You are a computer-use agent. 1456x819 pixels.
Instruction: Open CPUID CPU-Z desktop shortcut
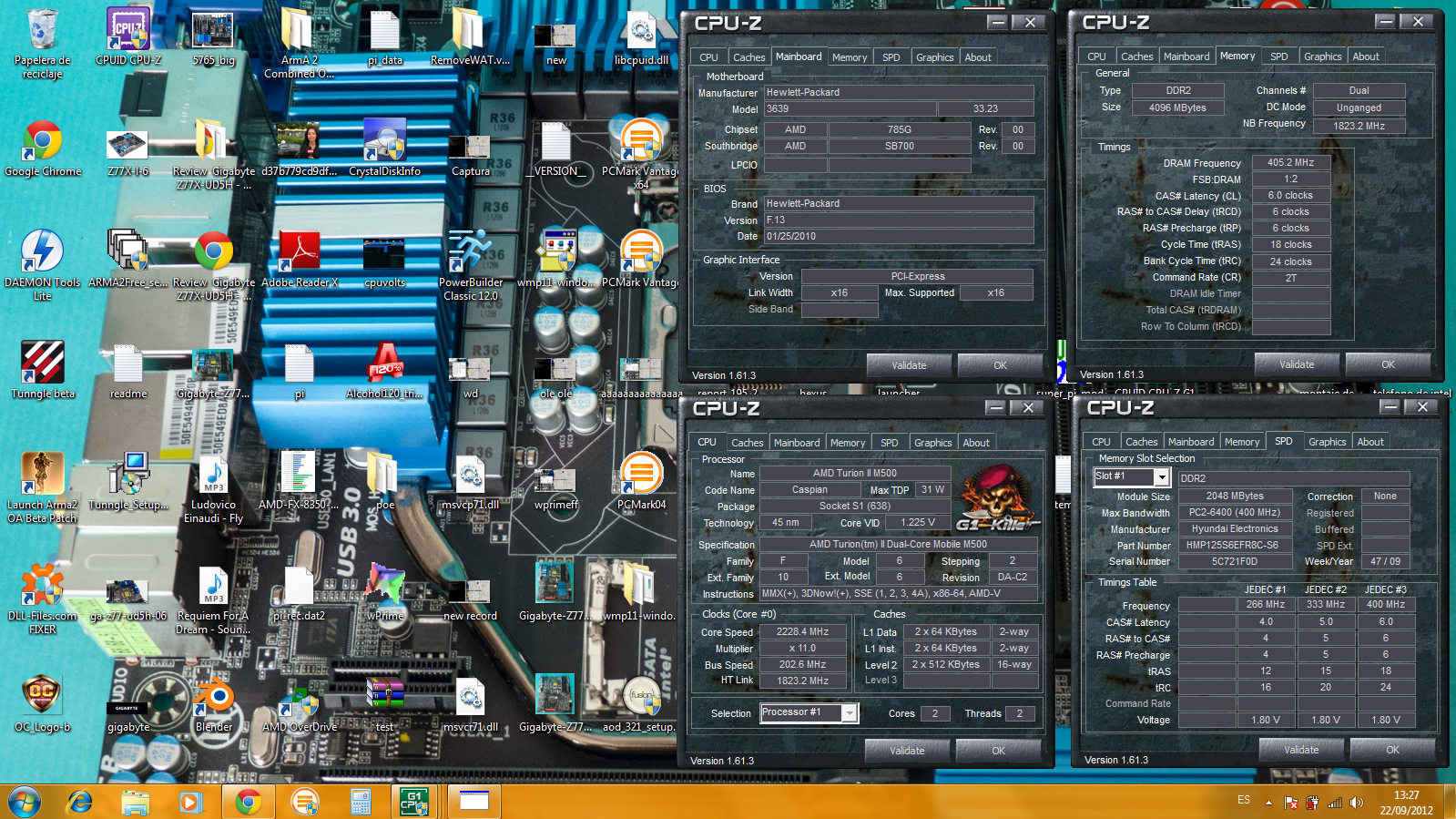click(128, 38)
